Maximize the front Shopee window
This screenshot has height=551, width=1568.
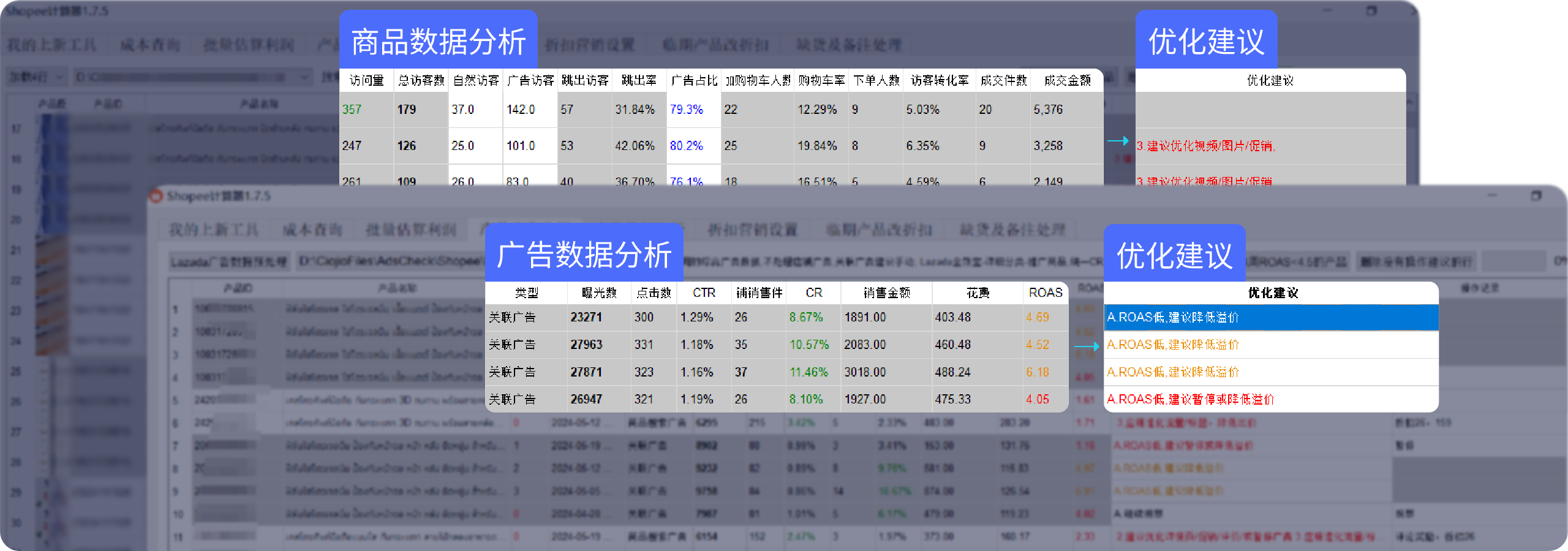coord(1536,196)
